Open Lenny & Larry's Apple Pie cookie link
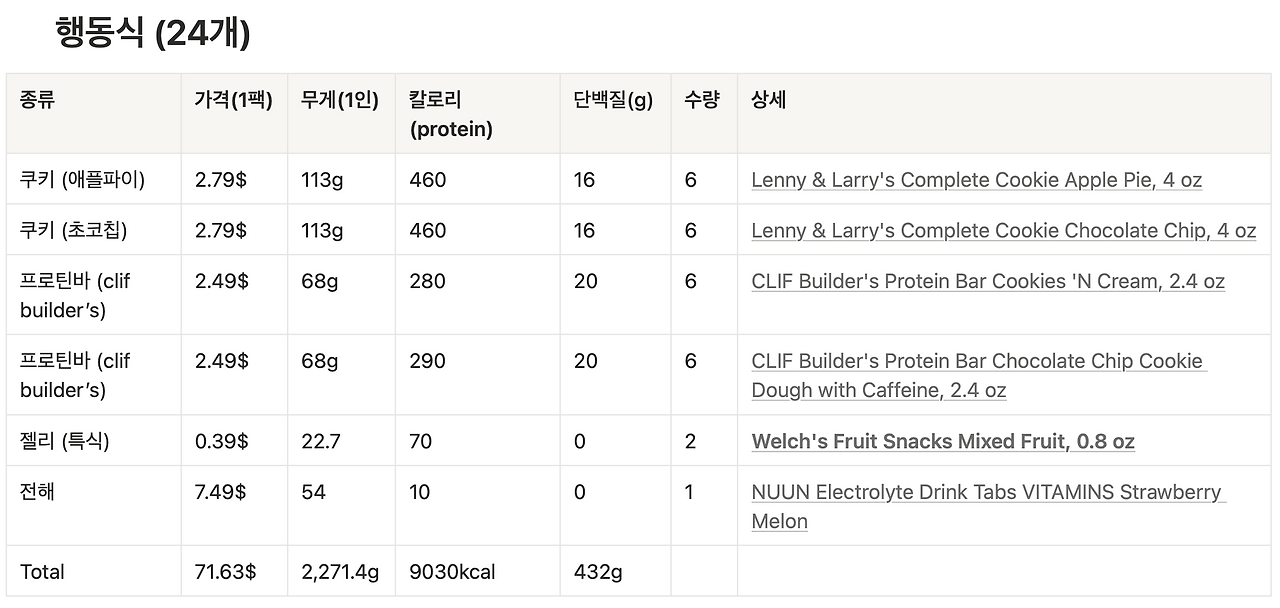 976,180
